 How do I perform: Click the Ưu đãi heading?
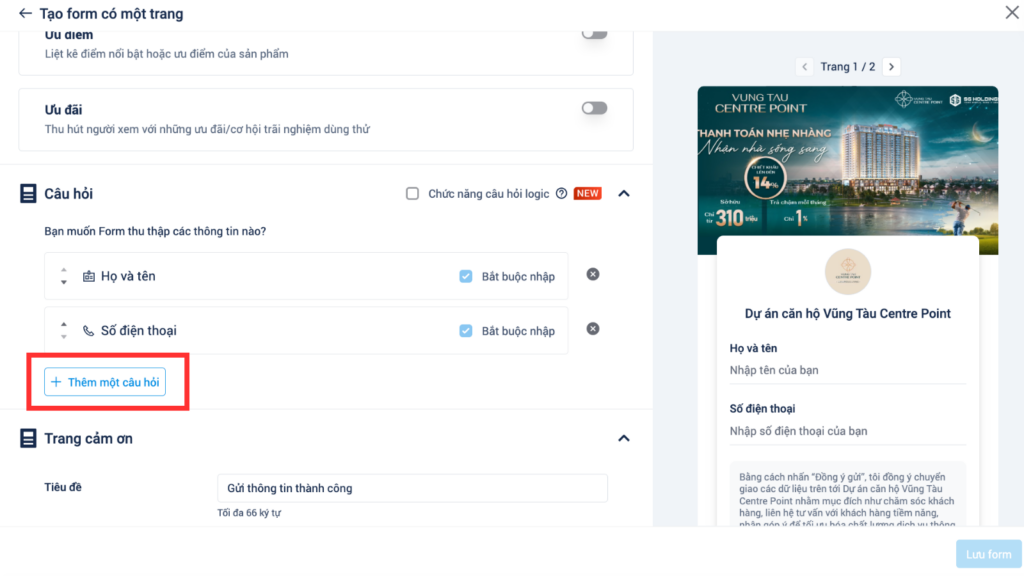click(63, 110)
